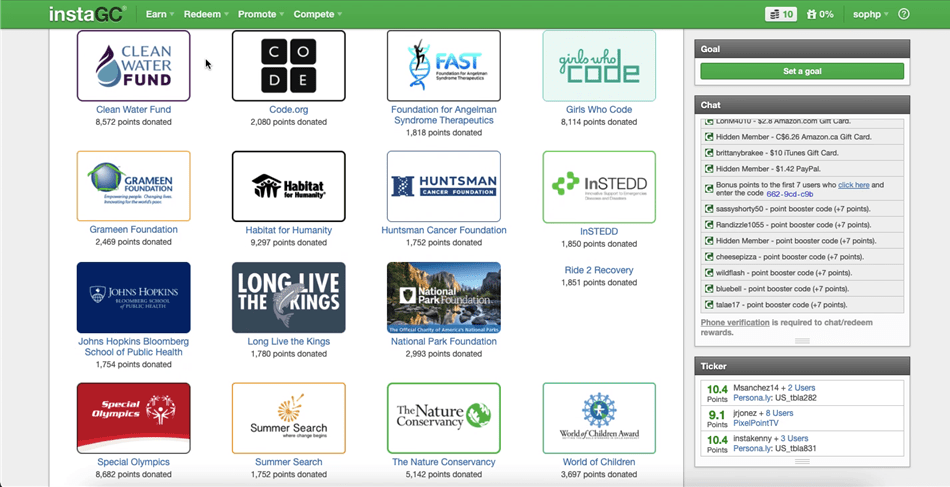
Task: Select the Long Live the Kings image
Action: click(x=288, y=297)
